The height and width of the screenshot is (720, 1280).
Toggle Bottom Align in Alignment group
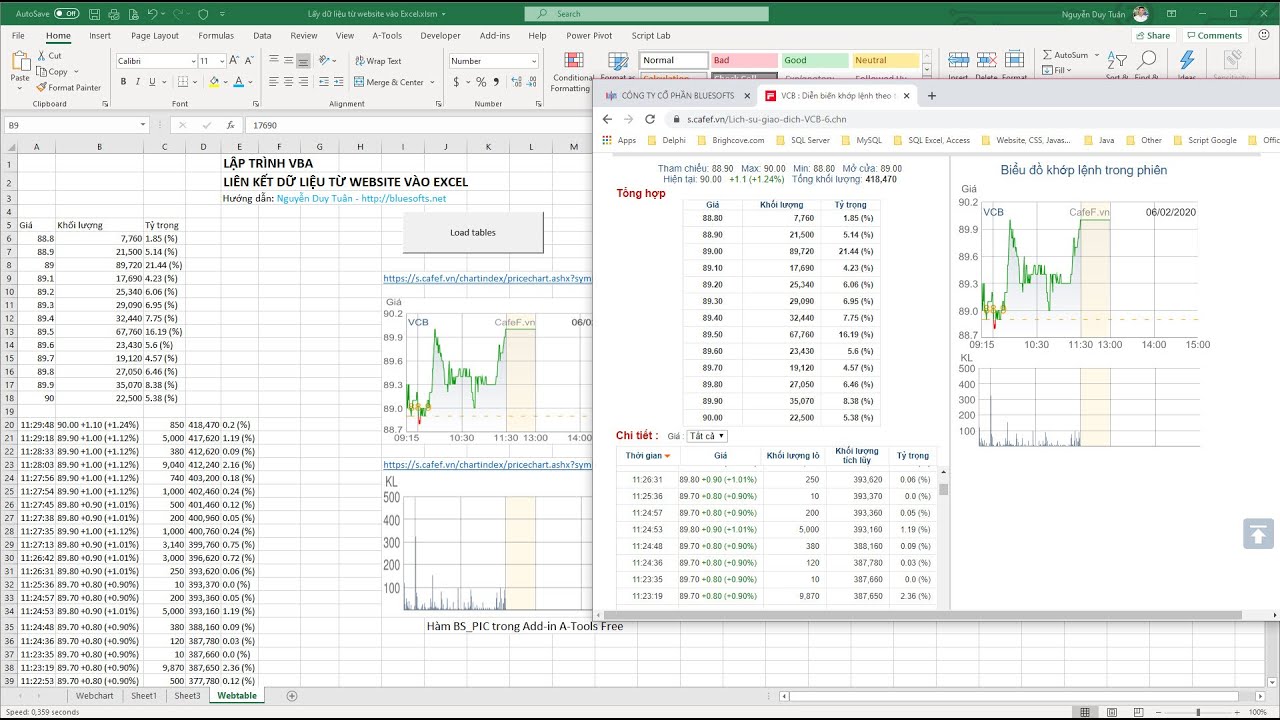[303, 61]
